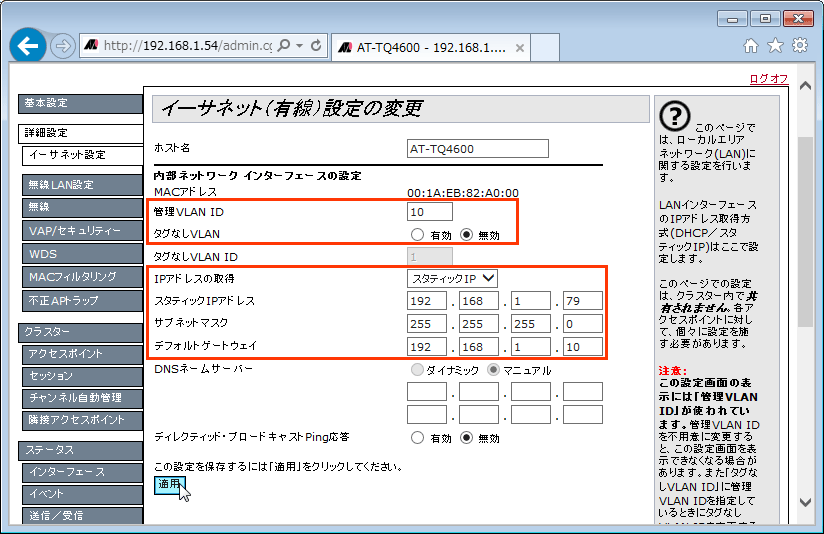
Task: Open 無線LAN設定 sidebar item
Action: click(x=83, y=185)
